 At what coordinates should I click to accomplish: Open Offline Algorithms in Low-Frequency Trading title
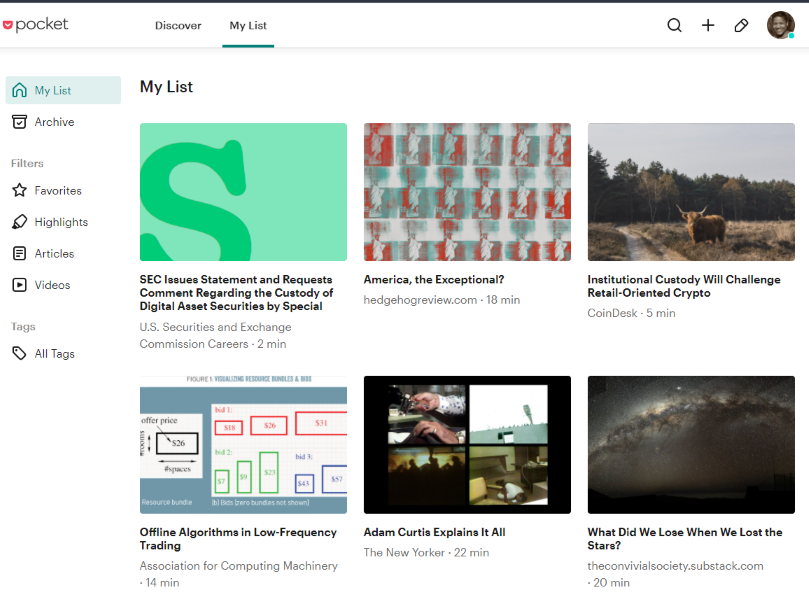tap(238, 539)
